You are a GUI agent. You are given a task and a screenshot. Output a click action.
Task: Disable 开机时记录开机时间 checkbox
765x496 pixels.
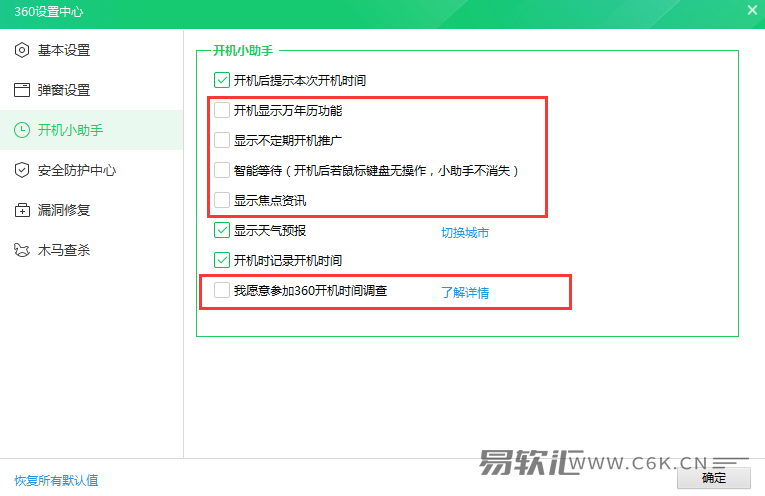click(x=222, y=260)
